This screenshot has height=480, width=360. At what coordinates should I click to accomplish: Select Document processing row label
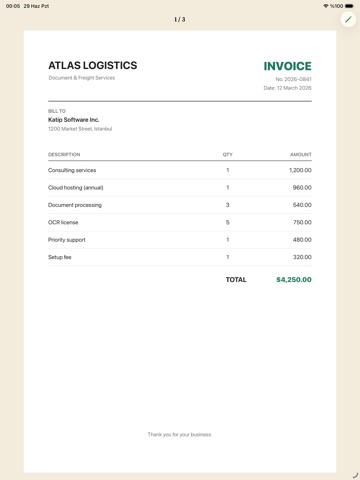75,205
